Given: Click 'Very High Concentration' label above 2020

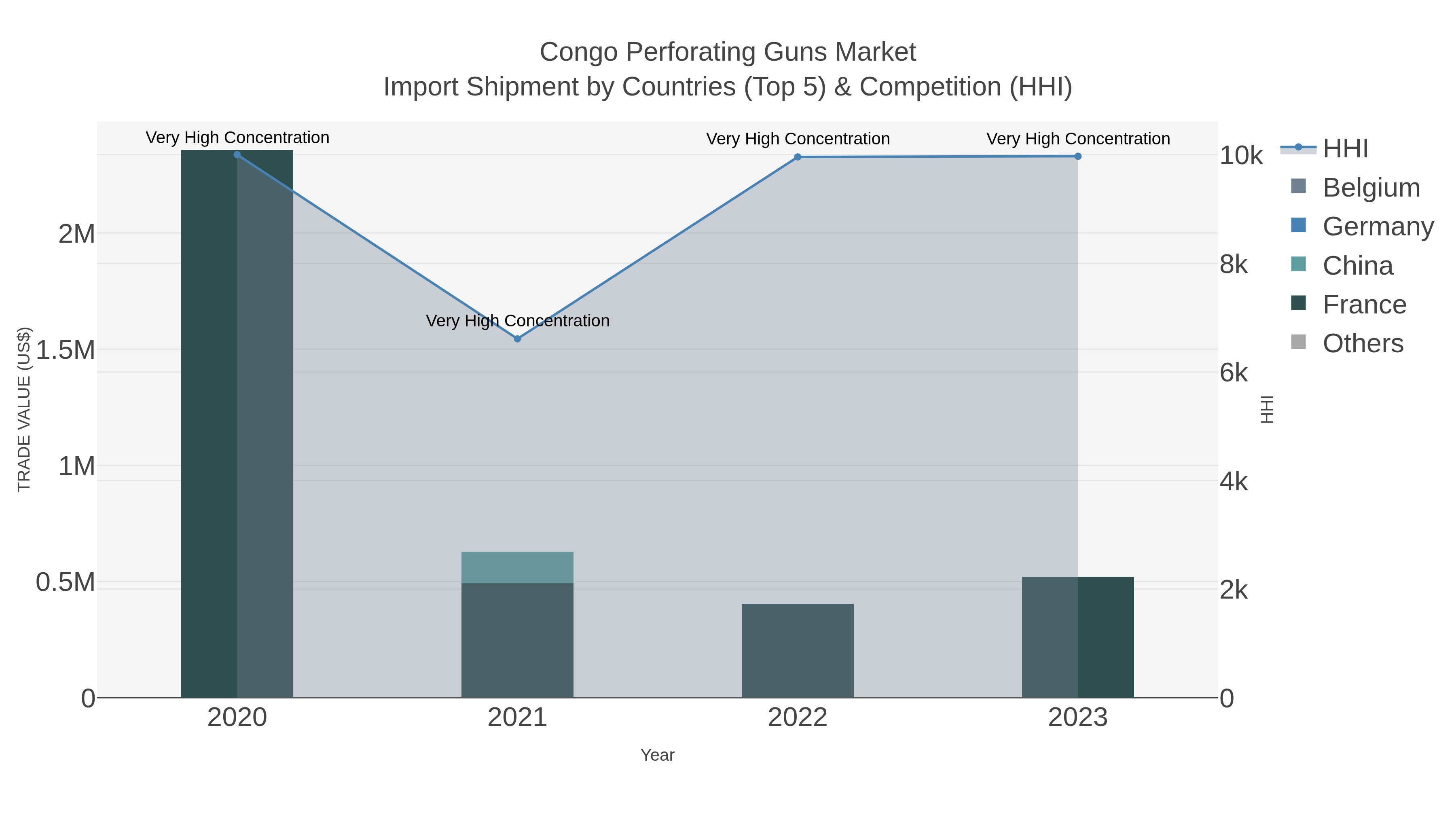Looking at the screenshot, I should [x=237, y=138].
